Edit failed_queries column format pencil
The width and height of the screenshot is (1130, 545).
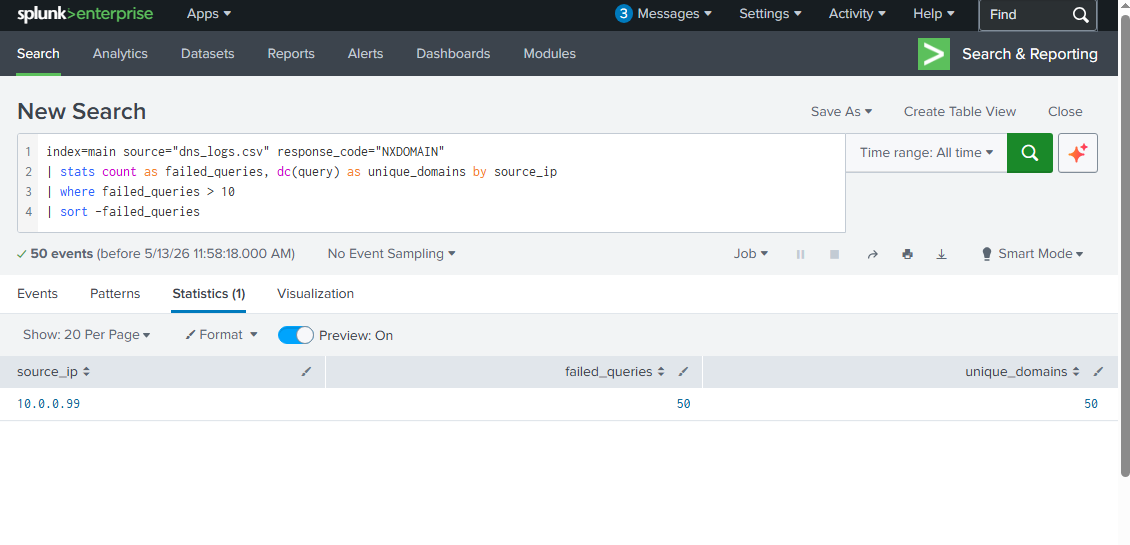pyautogui.click(x=683, y=372)
